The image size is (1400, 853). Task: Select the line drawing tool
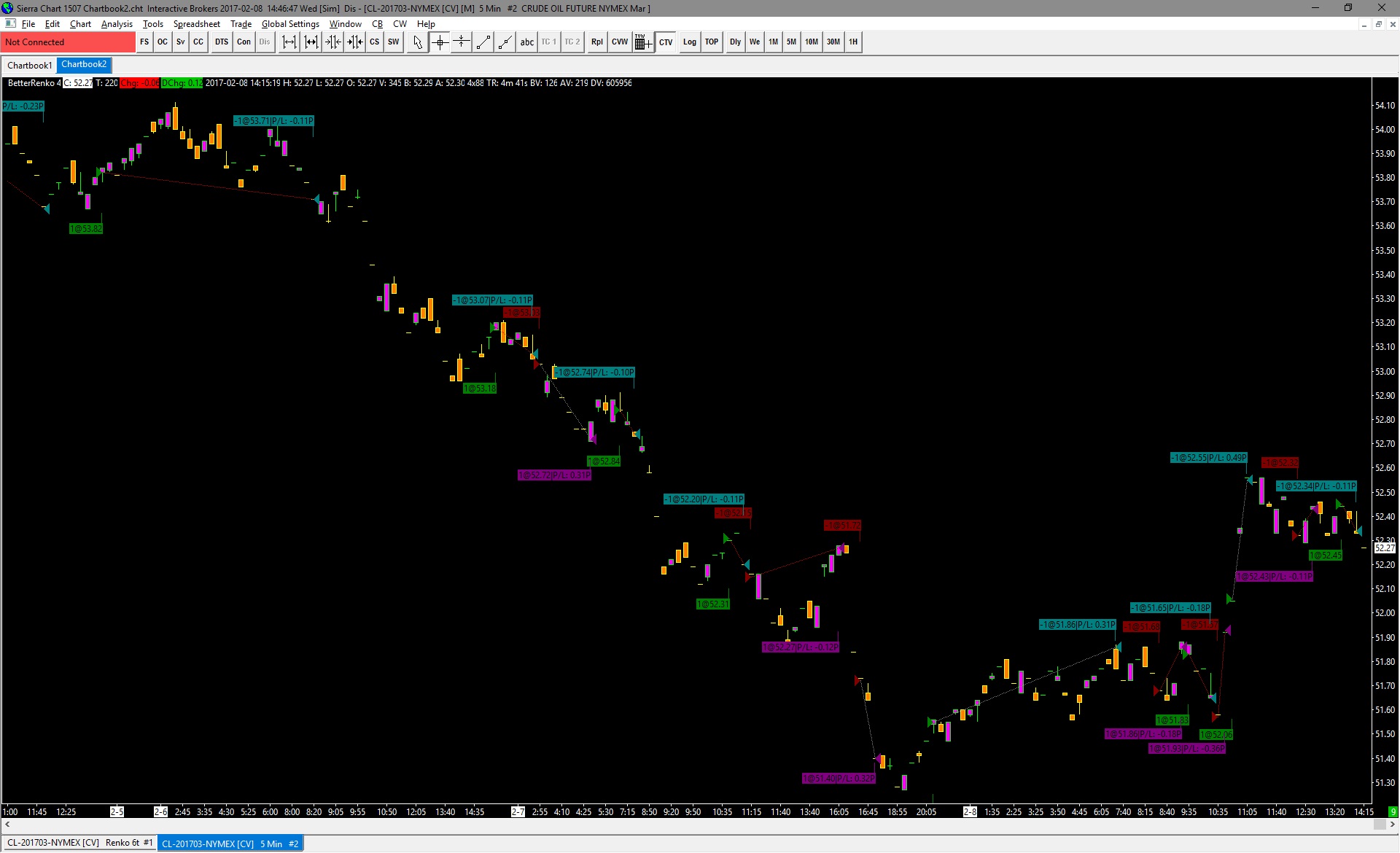tap(483, 42)
